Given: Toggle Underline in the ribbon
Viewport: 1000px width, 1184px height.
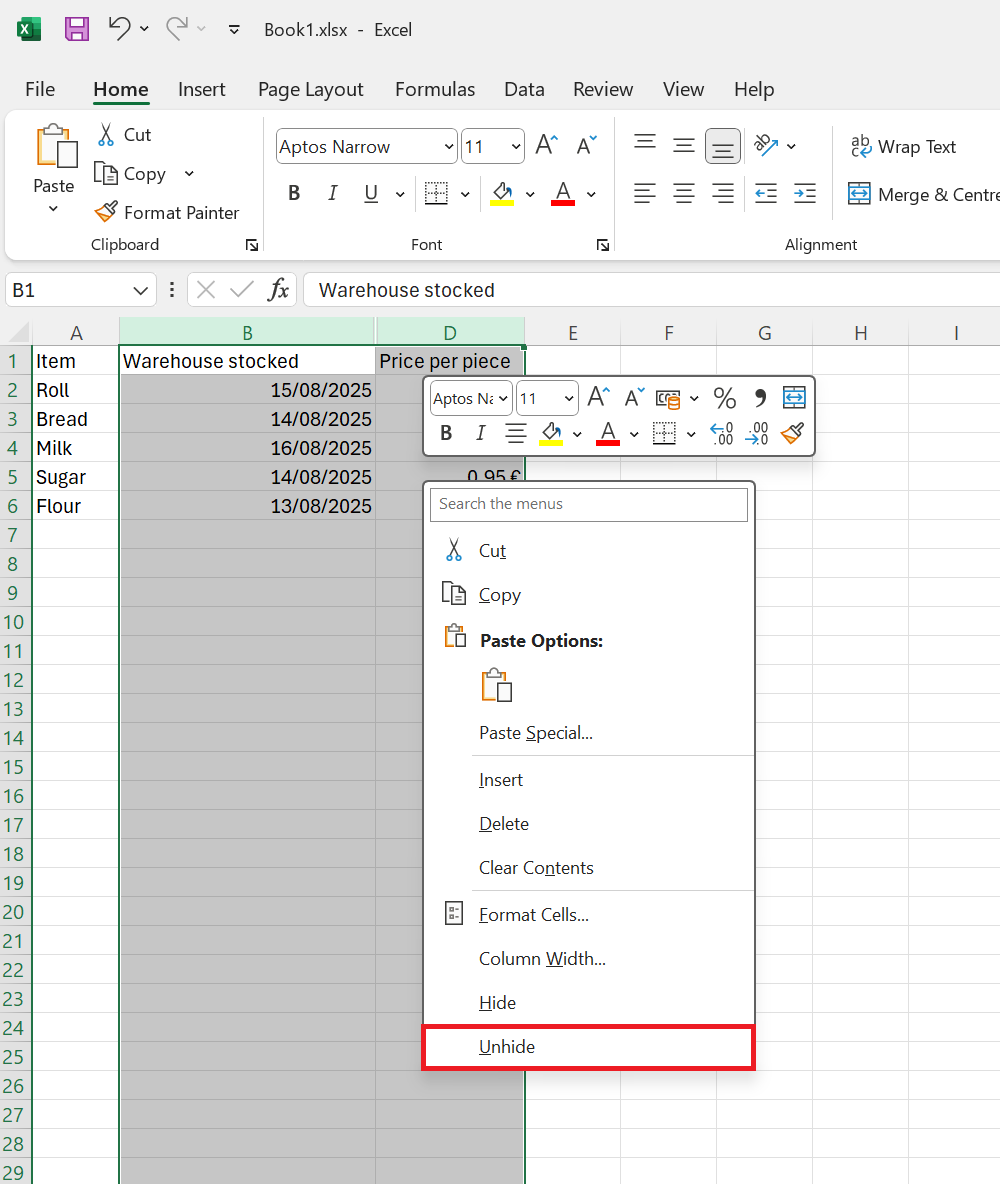Looking at the screenshot, I should point(371,193).
